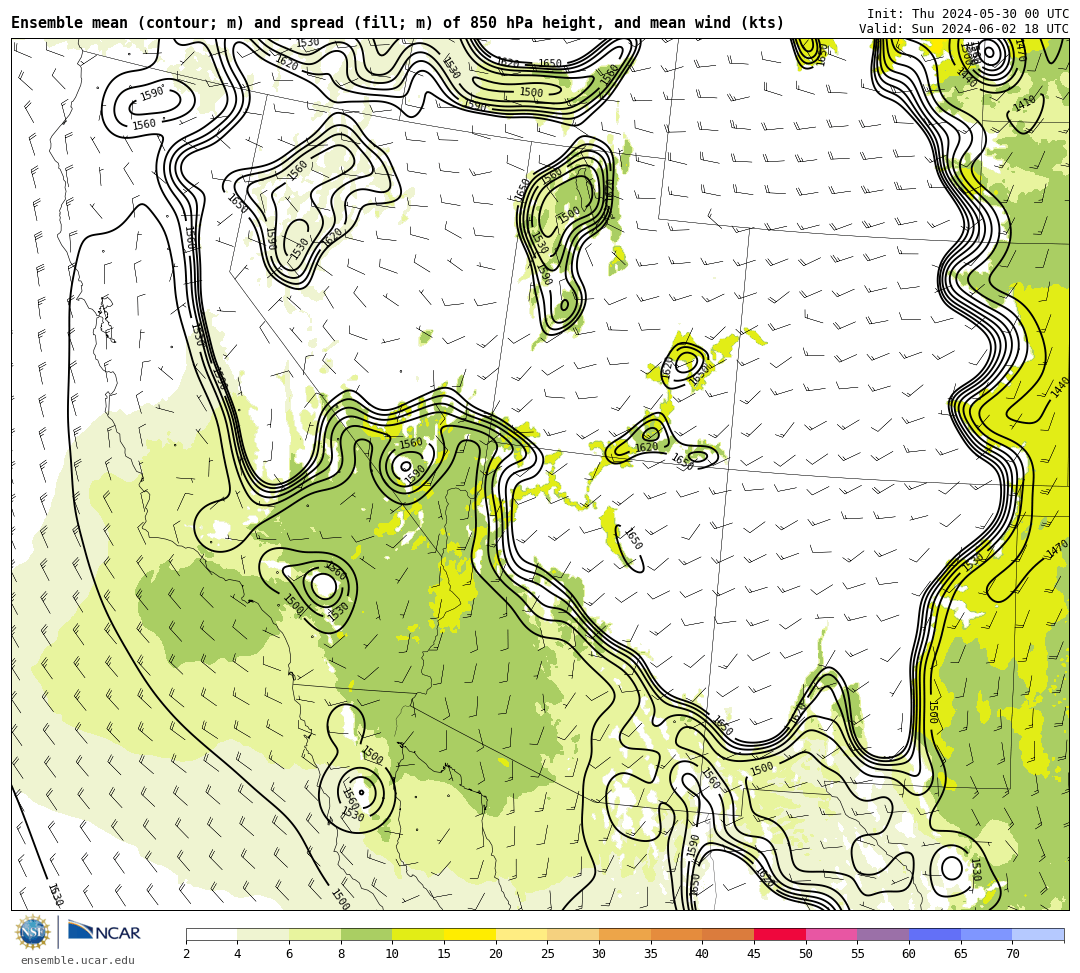Click the colorbar tick label 10
The image size is (1080, 973).
coord(393,954)
